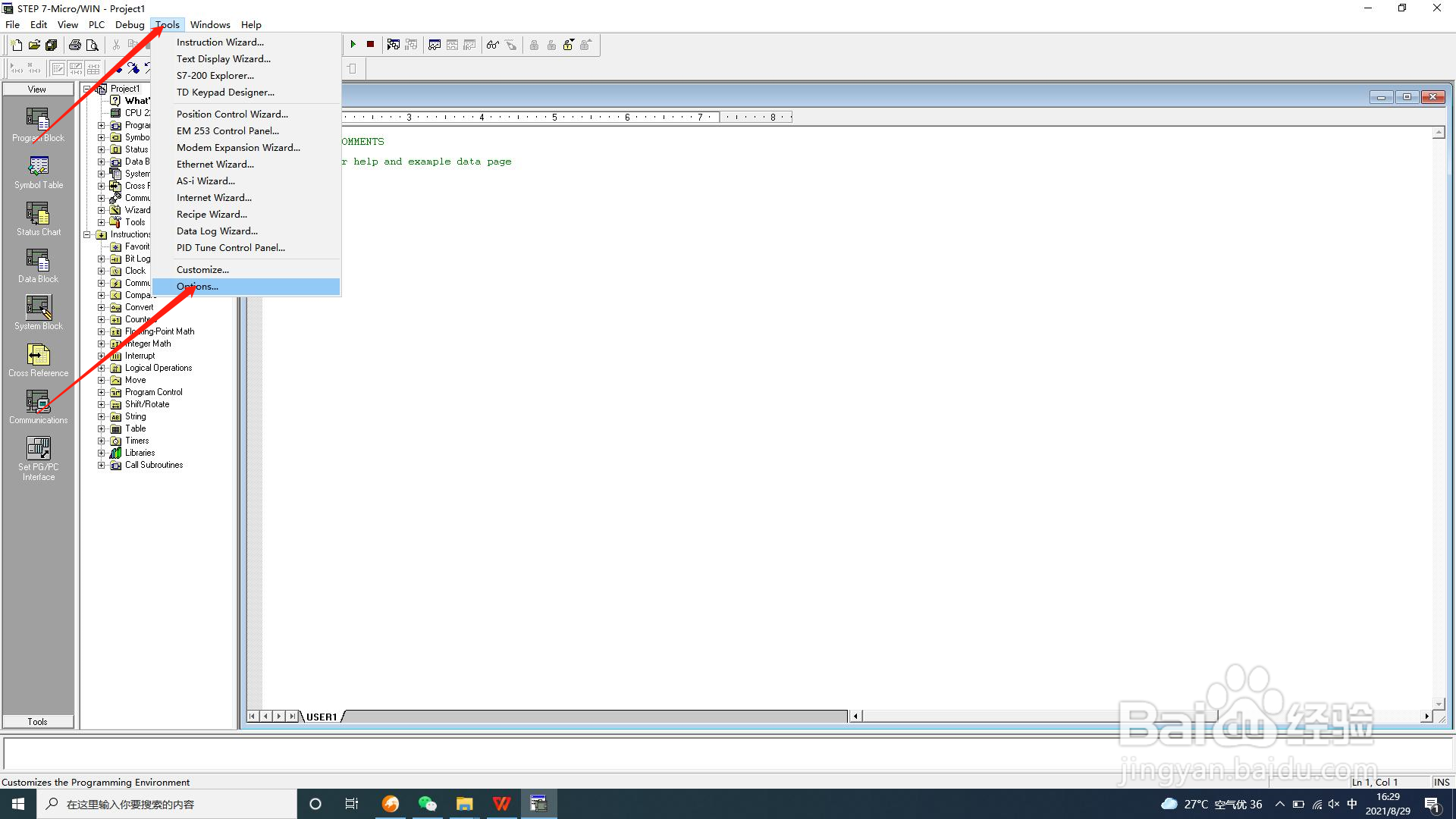1456x819 pixels.
Task: Expand the Call Subroutines folder
Action: click(x=101, y=465)
